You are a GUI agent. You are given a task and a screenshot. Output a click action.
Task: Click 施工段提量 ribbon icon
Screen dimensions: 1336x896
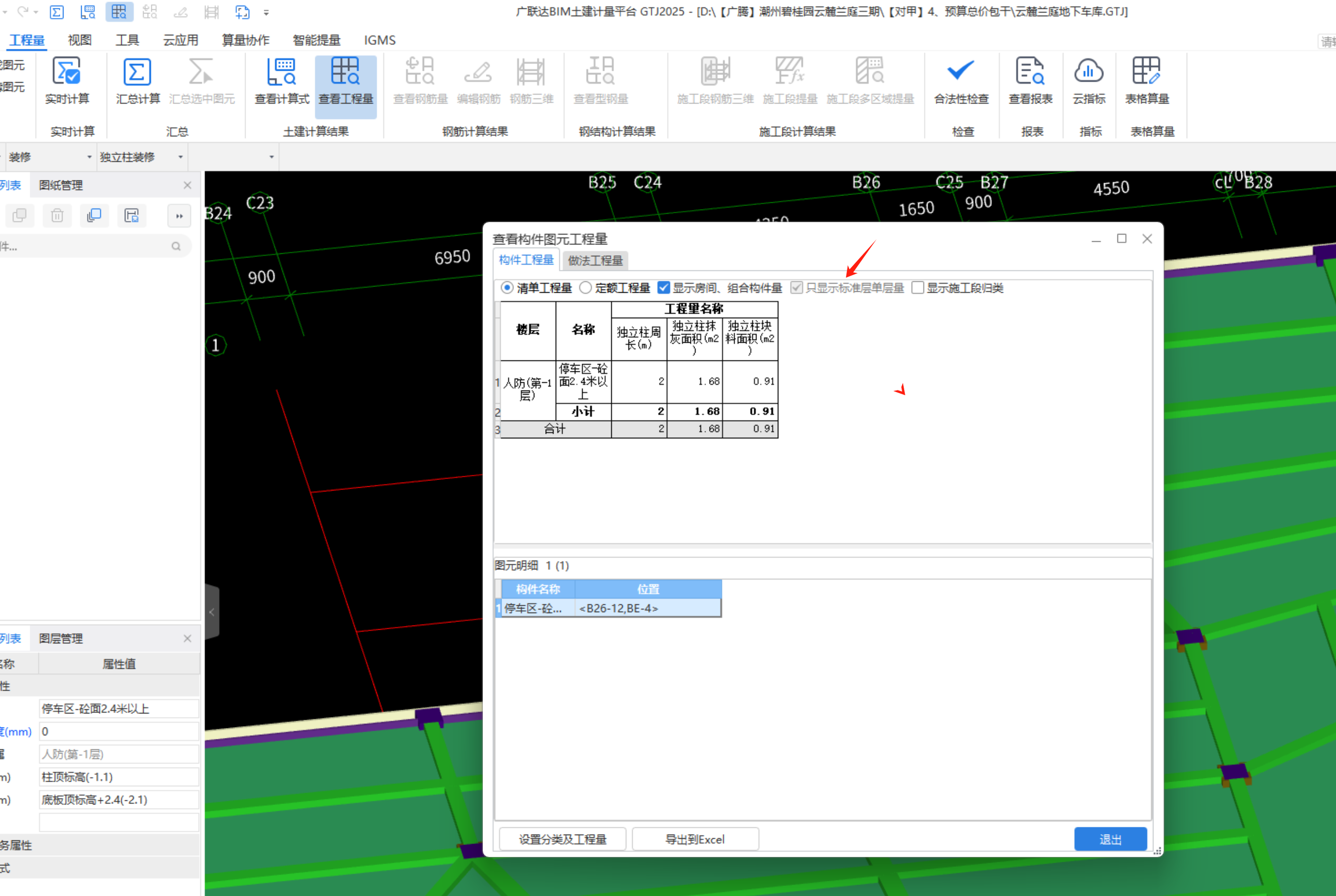click(x=790, y=81)
